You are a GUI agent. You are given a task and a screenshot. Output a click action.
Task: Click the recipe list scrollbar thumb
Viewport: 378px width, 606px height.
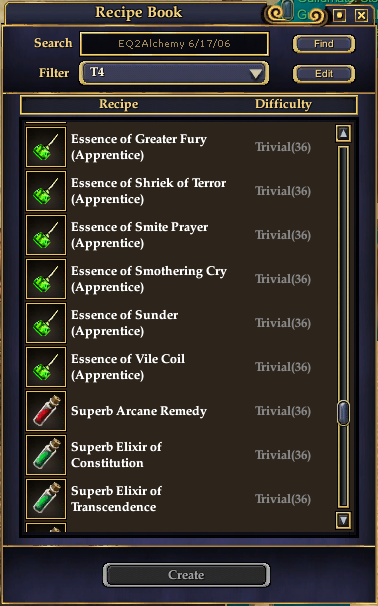point(343,413)
